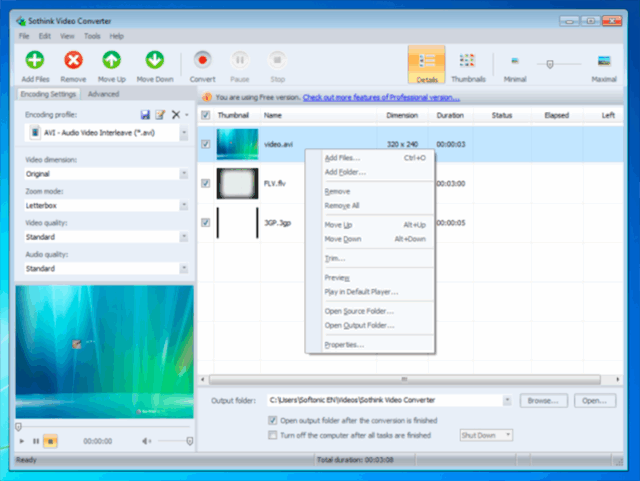Click the preview seek slider handle
Screen dimensions: 640x481
(x=18, y=427)
